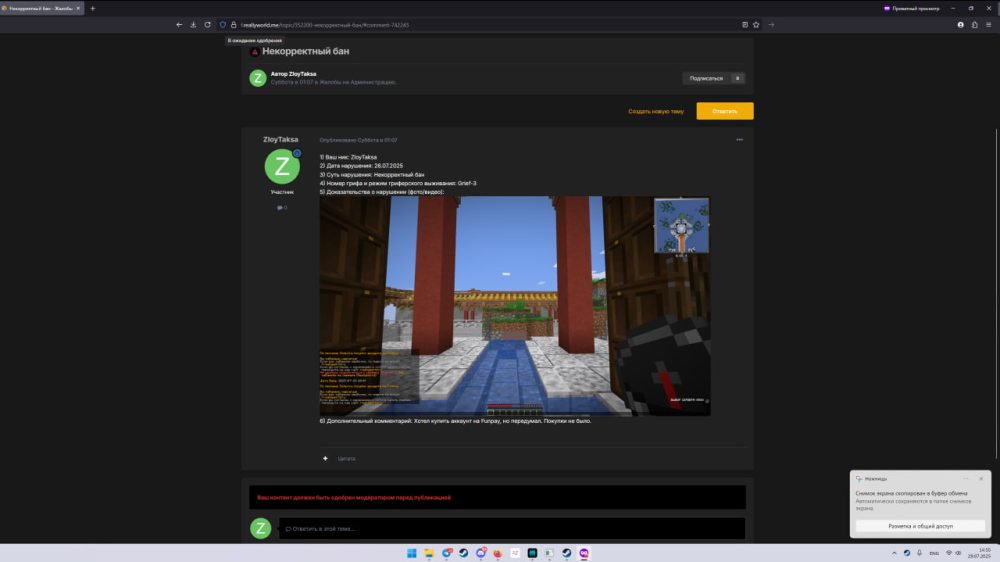Click the Ответить в этой теме reply field

[x=512, y=528]
